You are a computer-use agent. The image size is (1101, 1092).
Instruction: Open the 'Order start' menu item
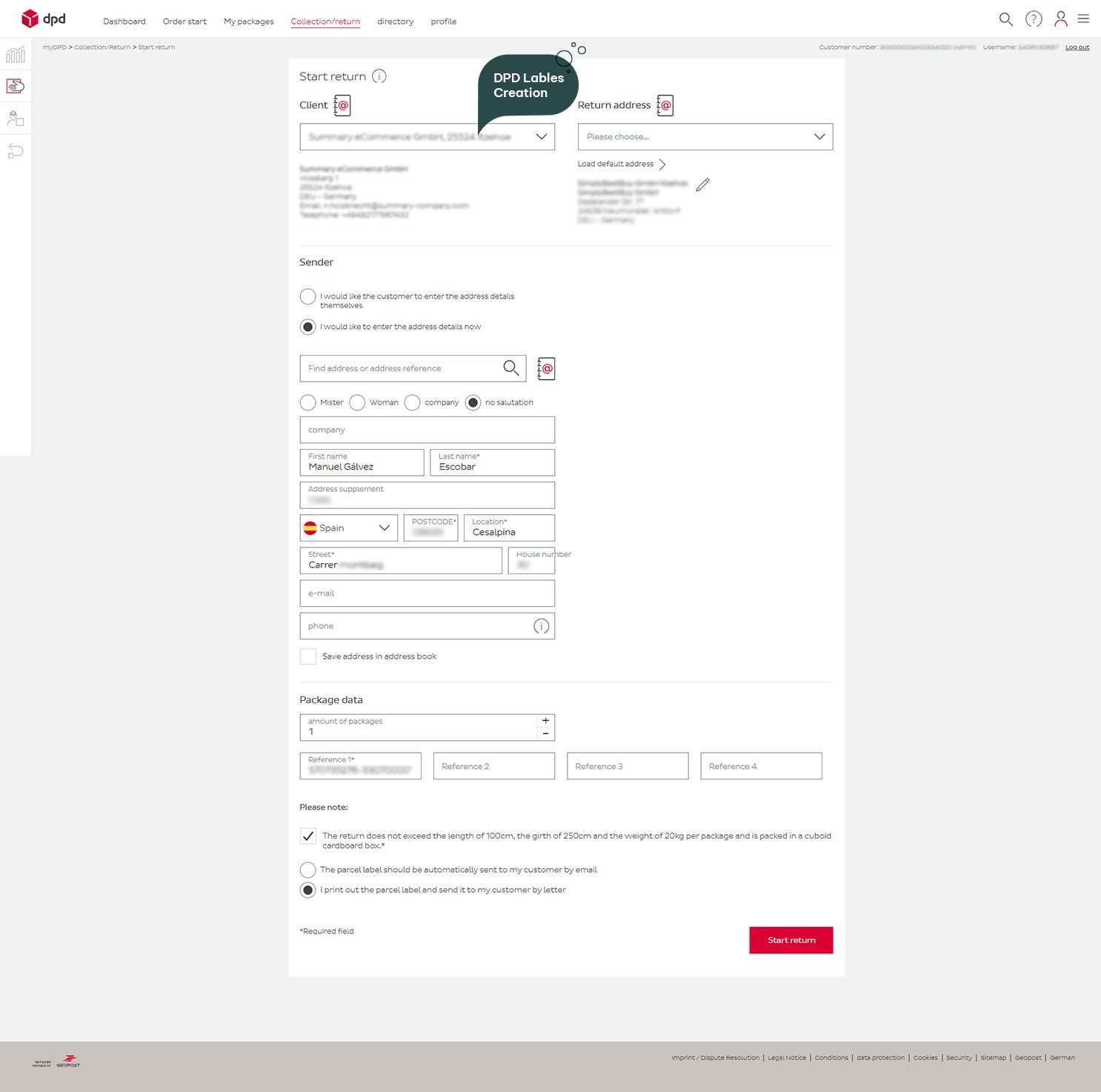point(184,21)
